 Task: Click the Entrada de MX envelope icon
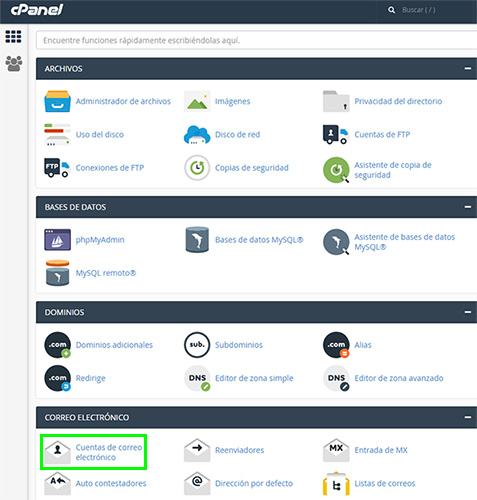pos(336,450)
